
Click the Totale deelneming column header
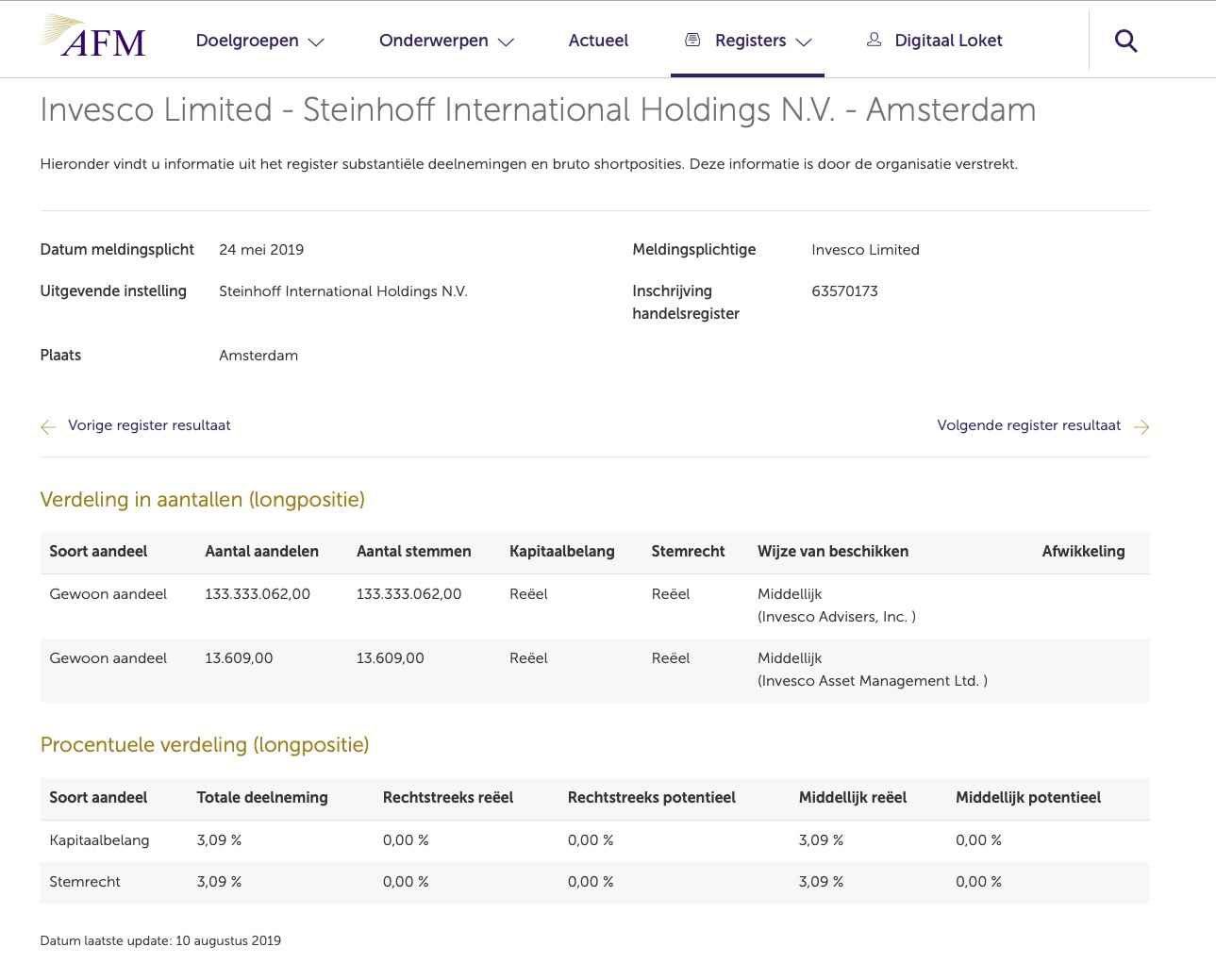[262, 798]
